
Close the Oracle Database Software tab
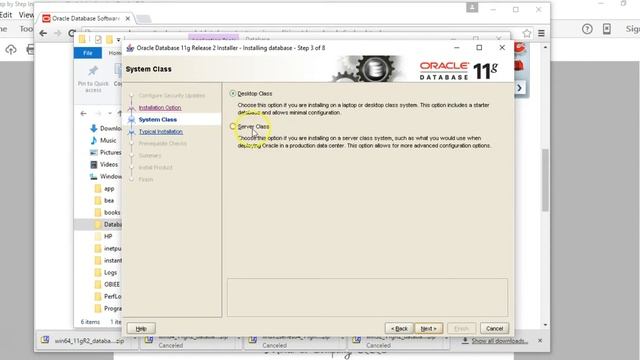pos(128,19)
